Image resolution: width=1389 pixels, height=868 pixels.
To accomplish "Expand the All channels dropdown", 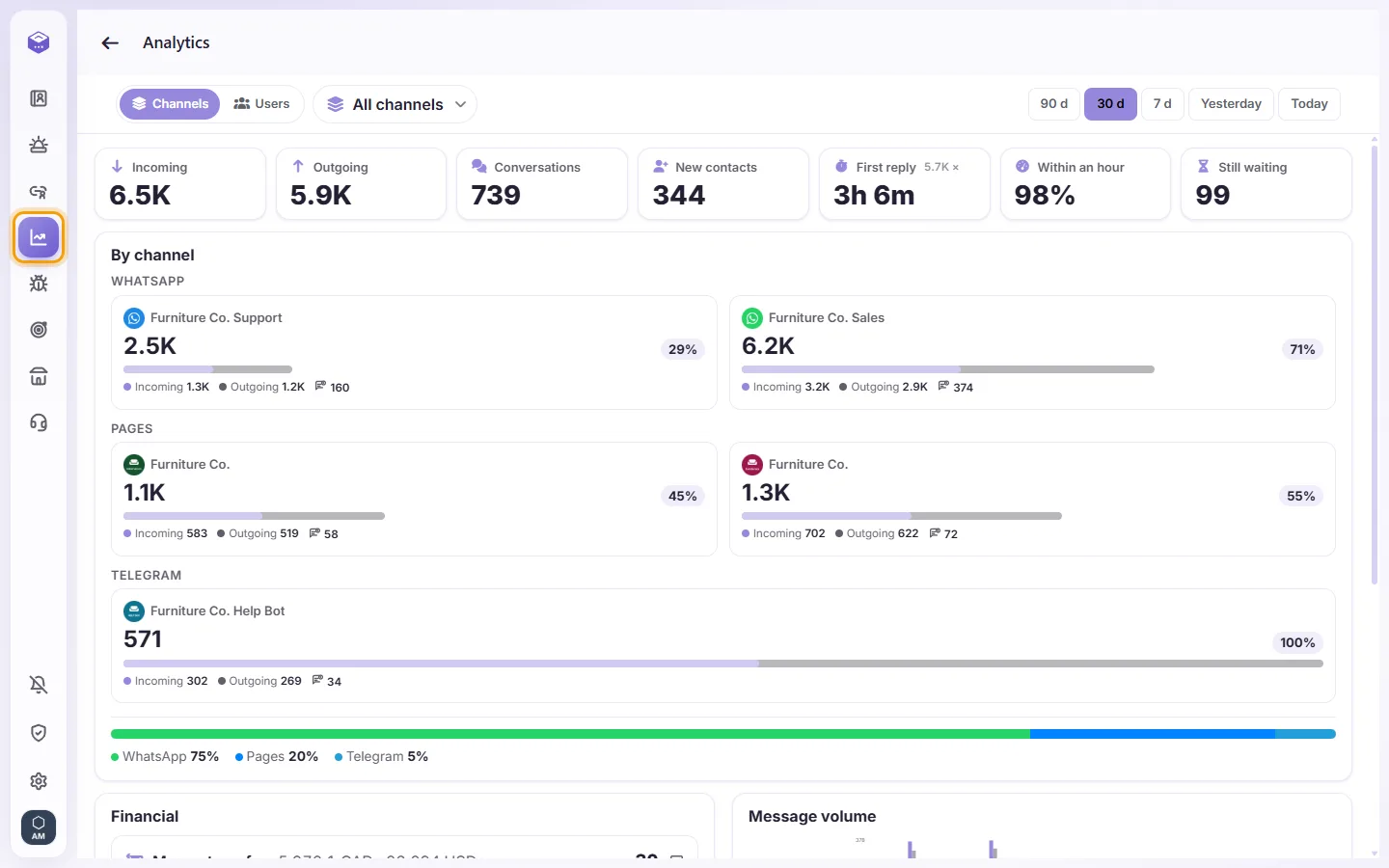I will 395,104.
